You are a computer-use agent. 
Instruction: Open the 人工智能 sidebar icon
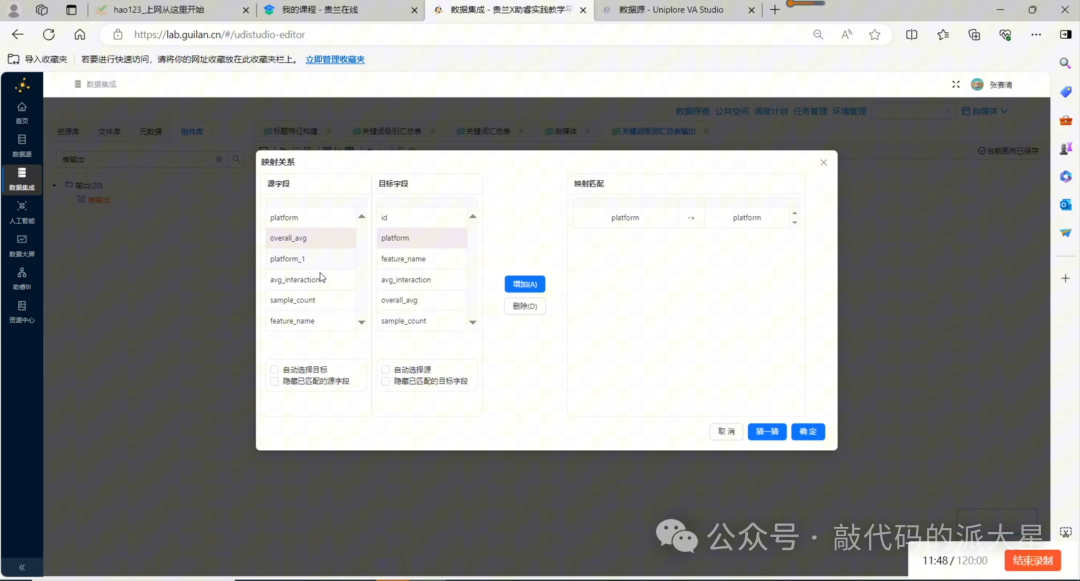[21, 212]
